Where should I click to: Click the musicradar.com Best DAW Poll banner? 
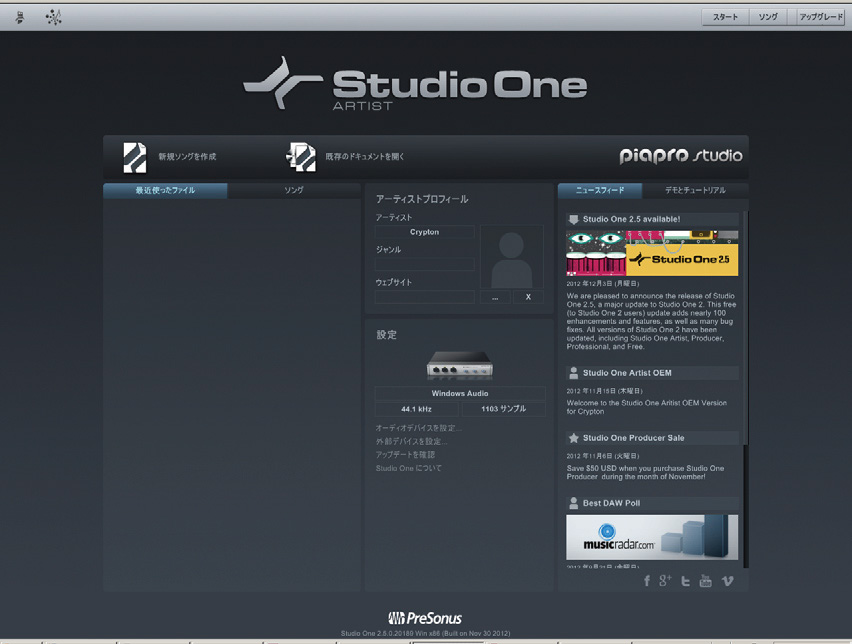(x=651, y=537)
